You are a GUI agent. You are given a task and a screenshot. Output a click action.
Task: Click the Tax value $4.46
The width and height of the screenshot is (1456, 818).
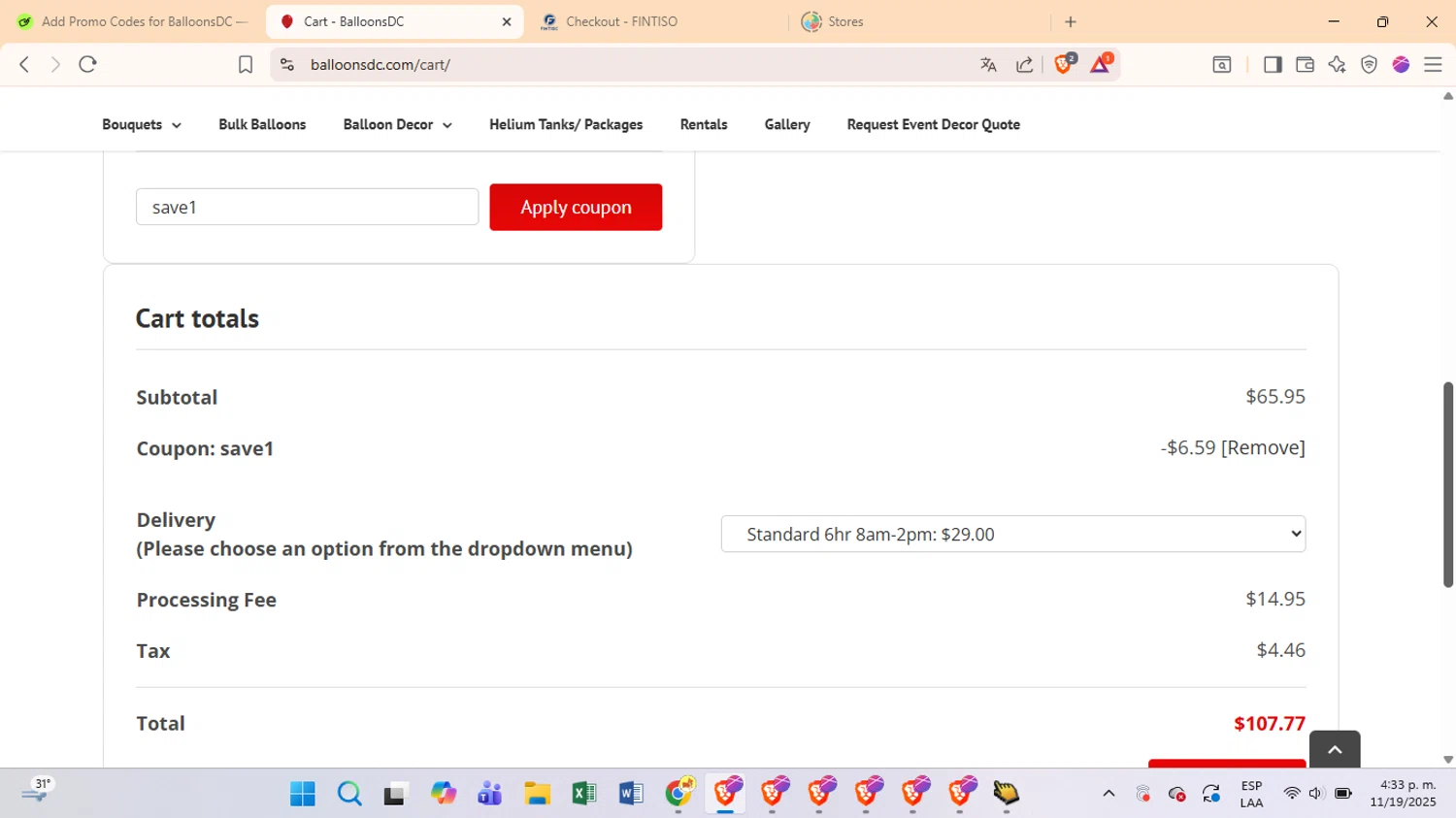point(1281,649)
